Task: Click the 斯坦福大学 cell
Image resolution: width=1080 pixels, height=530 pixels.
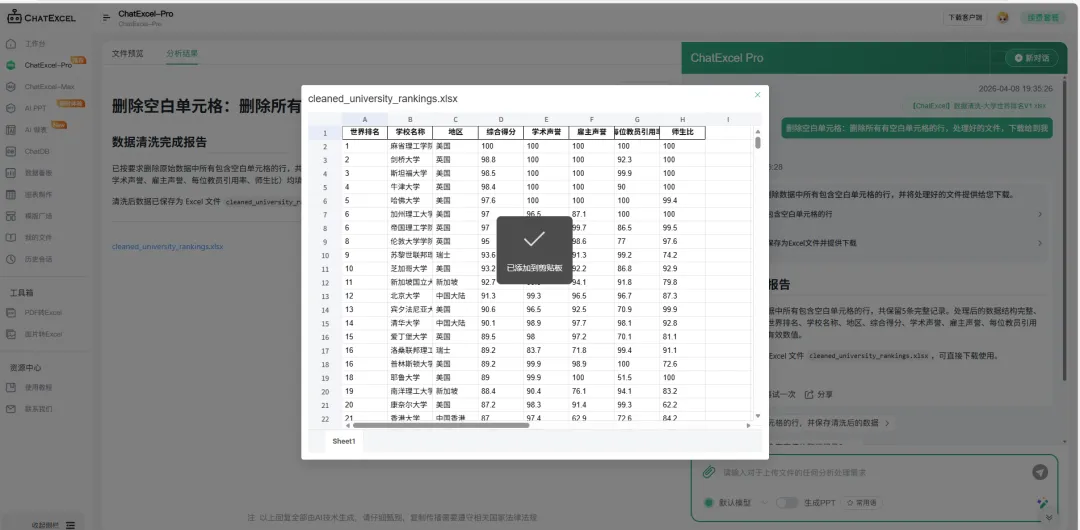Action: [x=410, y=173]
